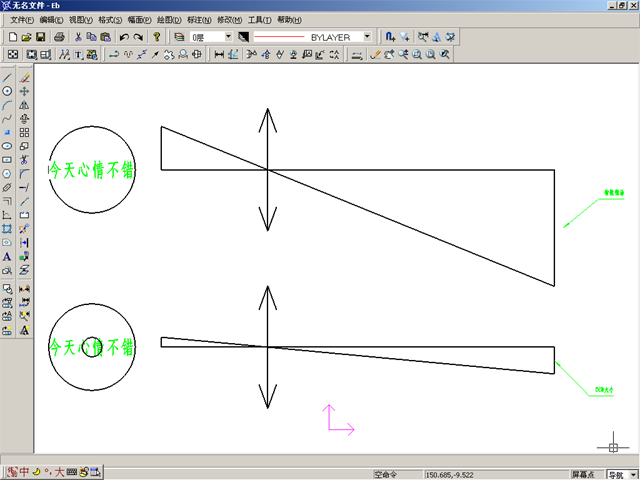Image resolution: width=640 pixels, height=480 pixels.
Task: Select the Array (four squares) tool
Action: [x=24, y=132]
